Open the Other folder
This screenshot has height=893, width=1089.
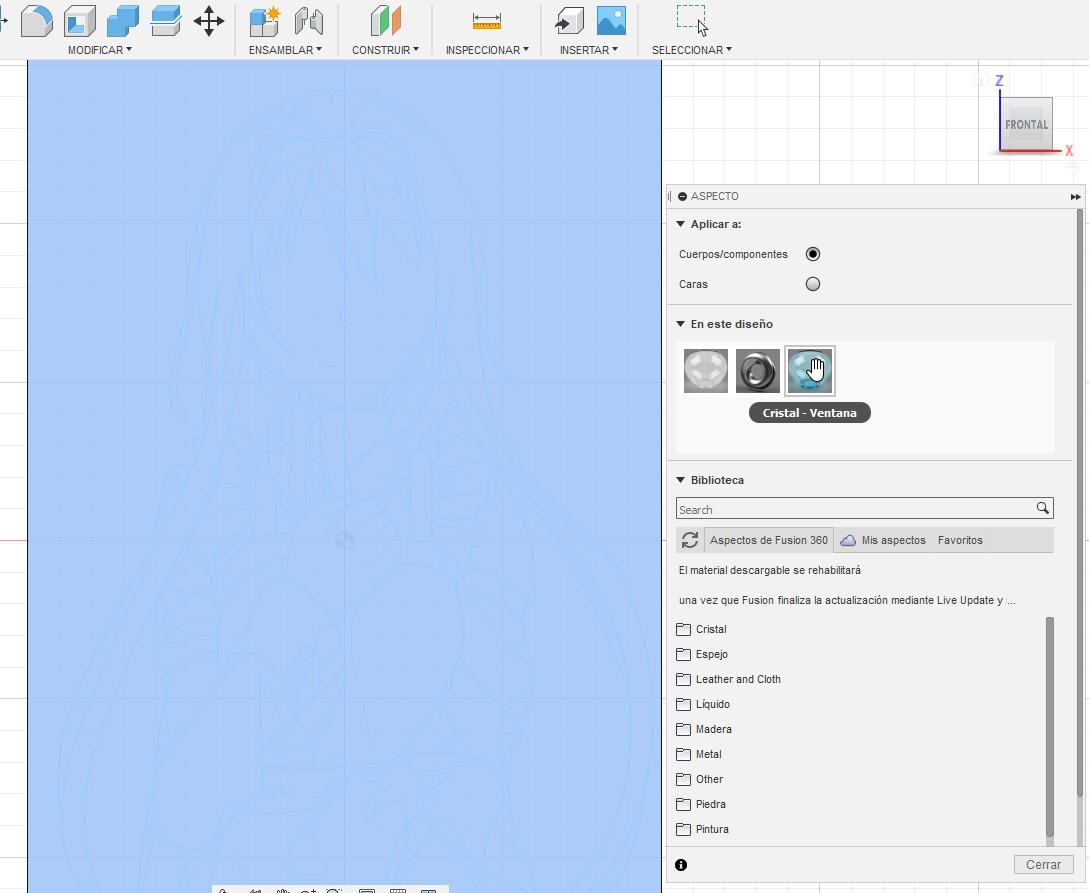699,779
